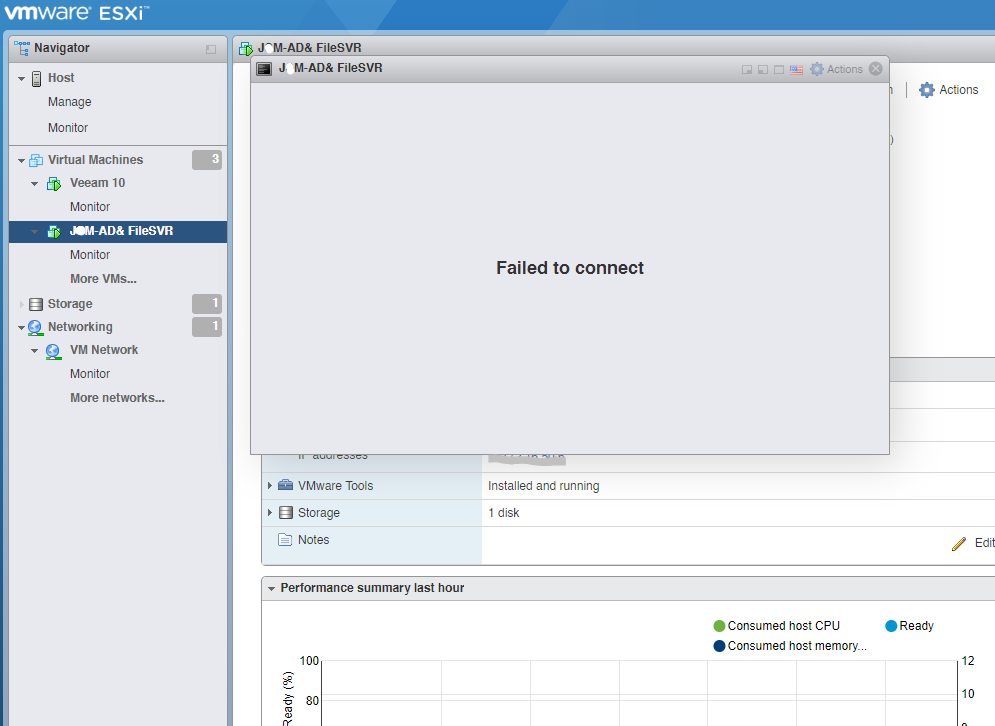Collapse the Virtual Machines tree node
Screen dimensions: 995x726
22,159
